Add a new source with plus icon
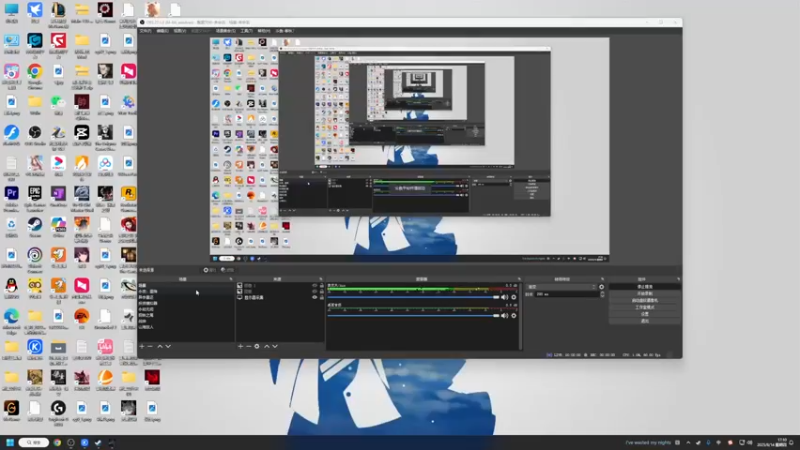 click(x=240, y=346)
